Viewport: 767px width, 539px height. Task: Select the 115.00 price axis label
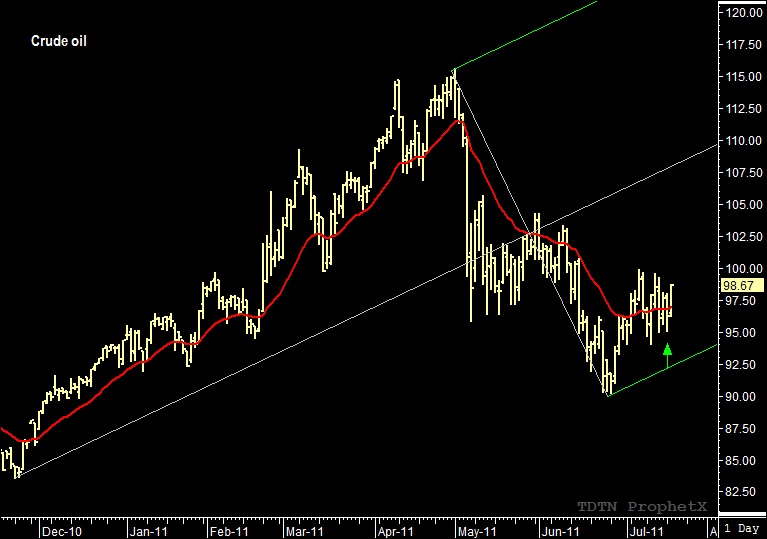[743, 77]
